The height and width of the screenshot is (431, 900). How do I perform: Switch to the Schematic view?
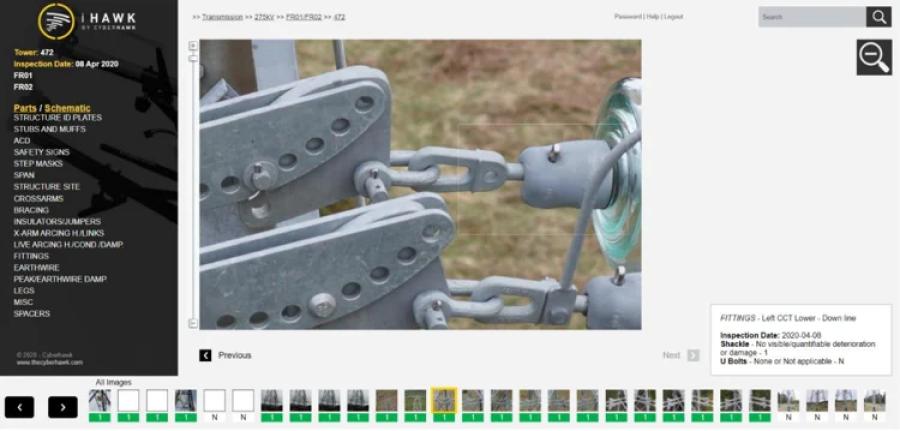pyautogui.click(x=67, y=108)
